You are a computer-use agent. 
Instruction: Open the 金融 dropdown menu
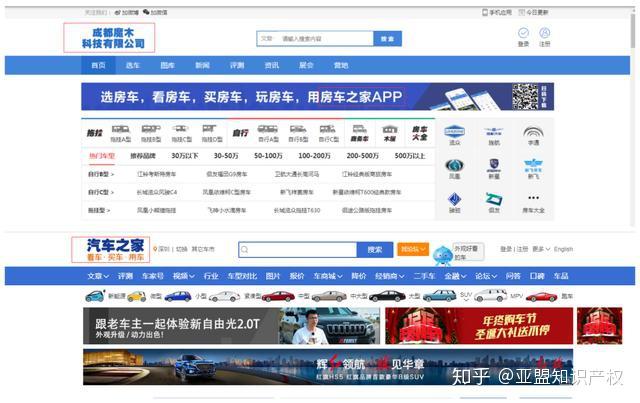[455, 276]
